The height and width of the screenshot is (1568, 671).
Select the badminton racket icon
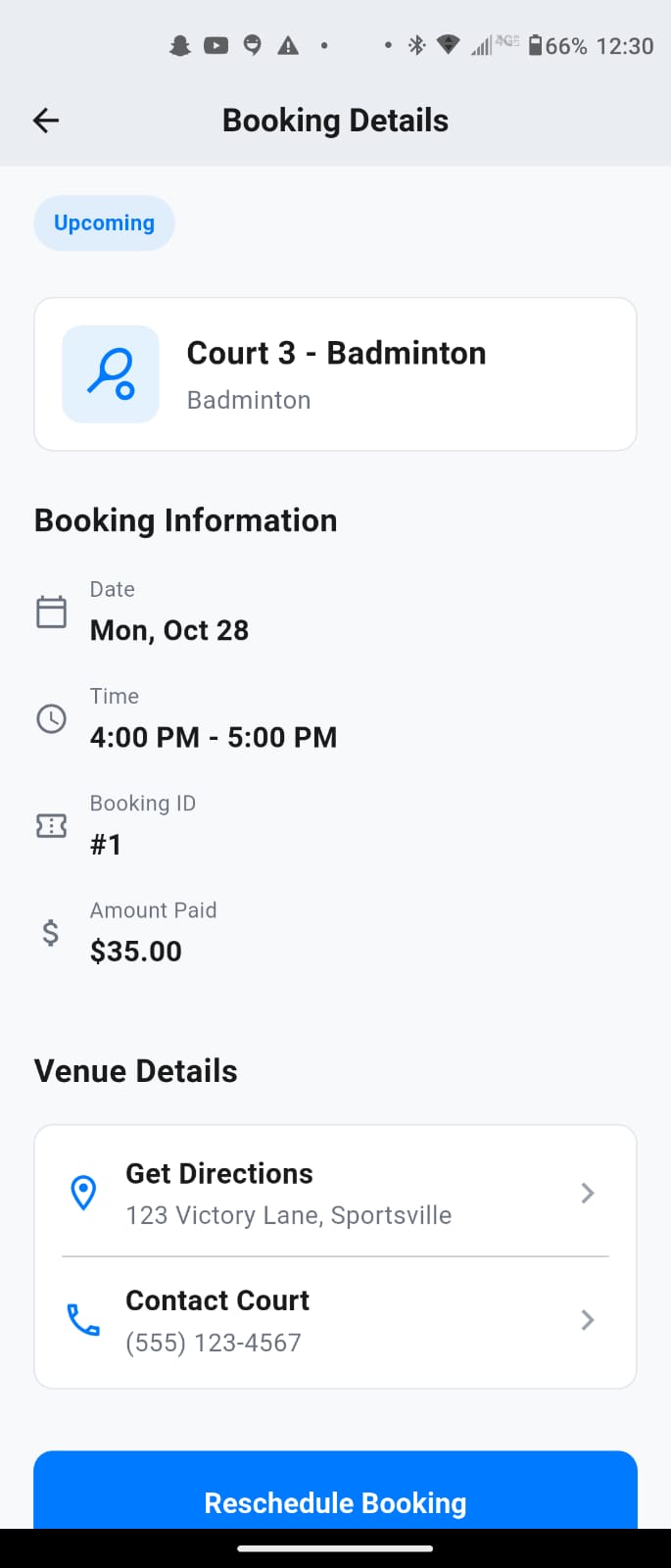(110, 373)
